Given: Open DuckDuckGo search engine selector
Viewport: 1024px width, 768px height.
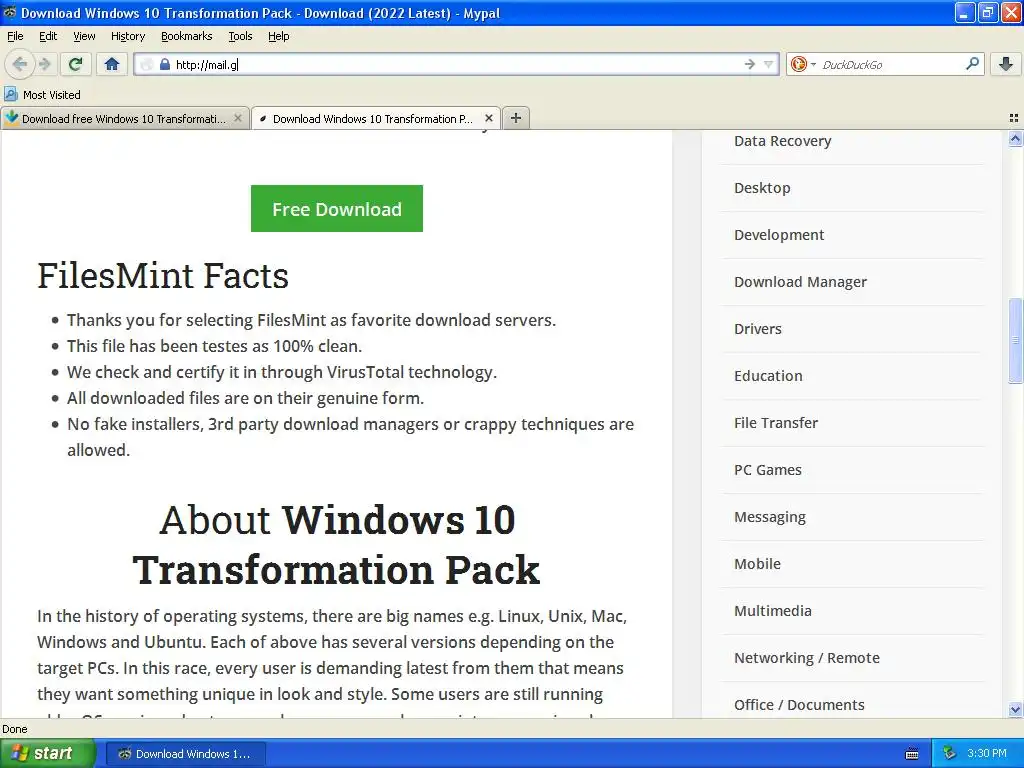Looking at the screenshot, I should (803, 64).
